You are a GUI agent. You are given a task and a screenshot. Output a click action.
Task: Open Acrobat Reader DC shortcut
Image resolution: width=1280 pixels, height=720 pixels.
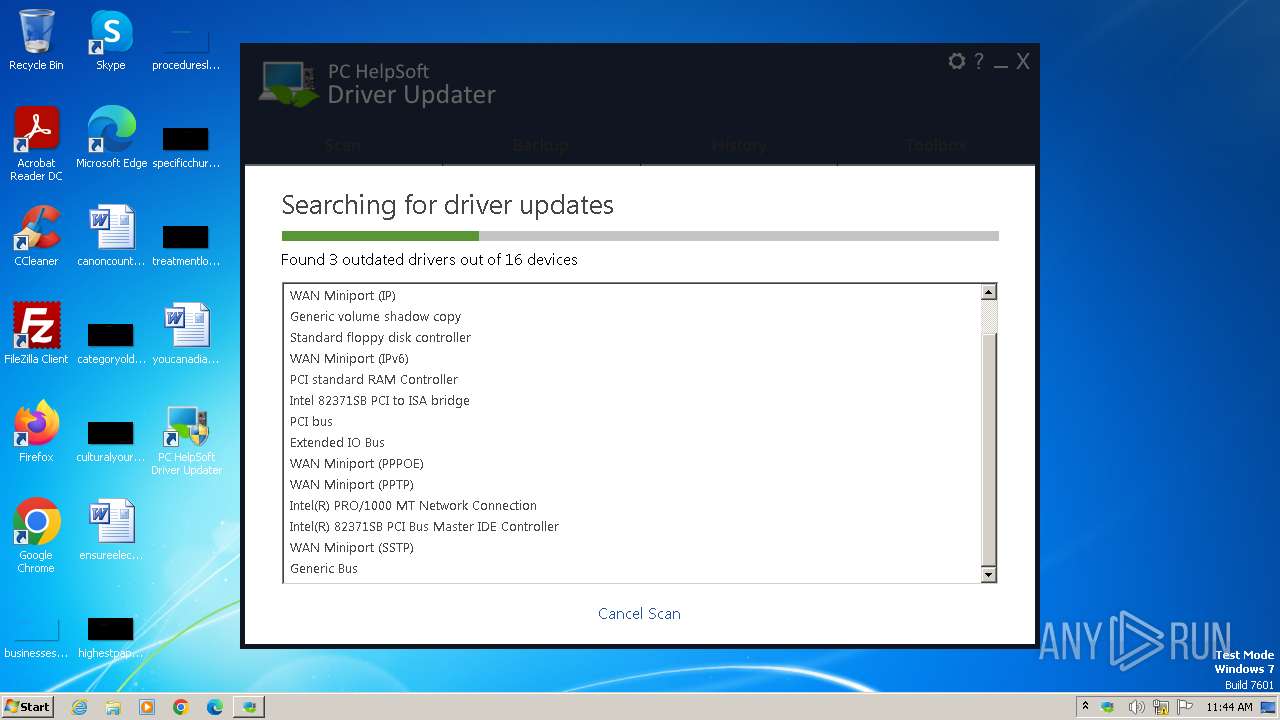coord(36,144)
